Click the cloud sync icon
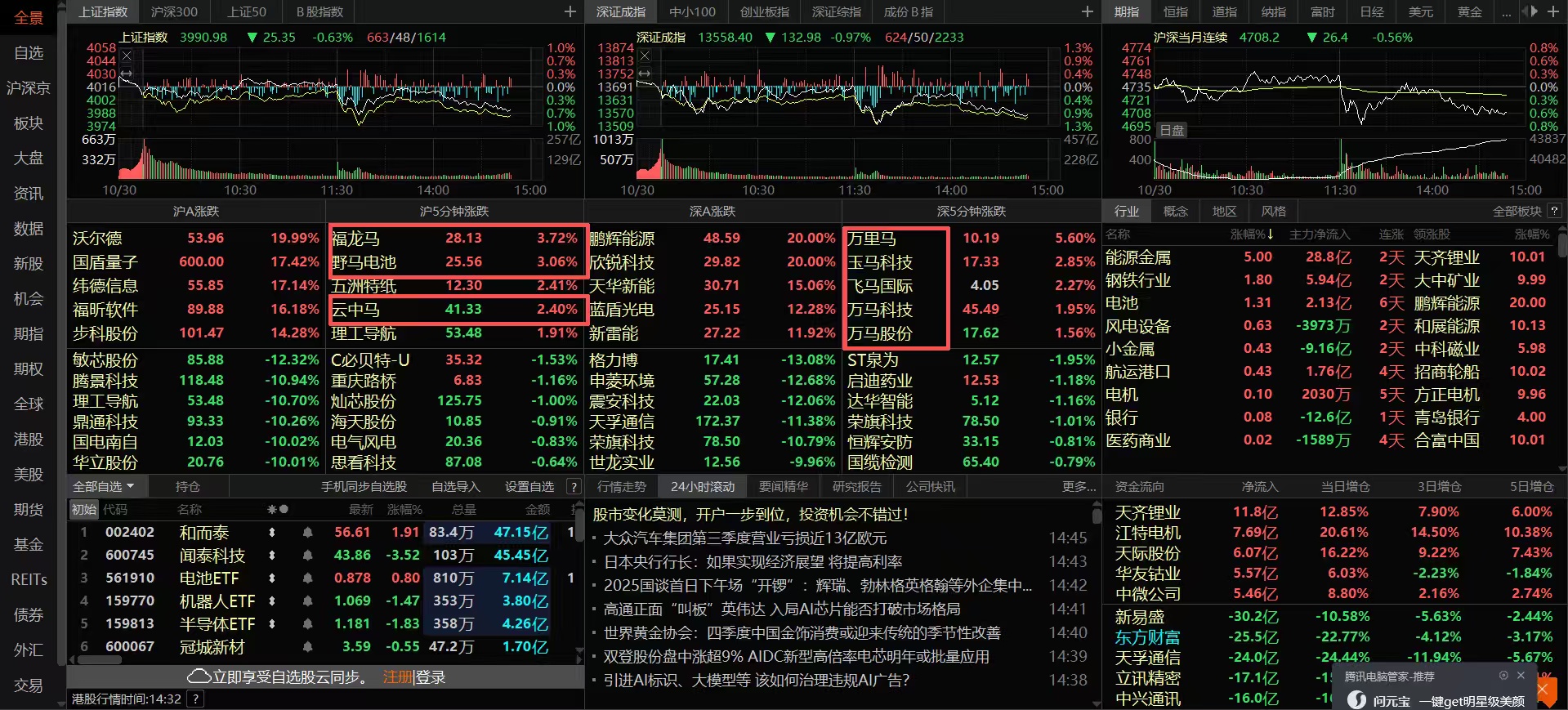This screenshot has width=1568, height=710. point(199,677)
